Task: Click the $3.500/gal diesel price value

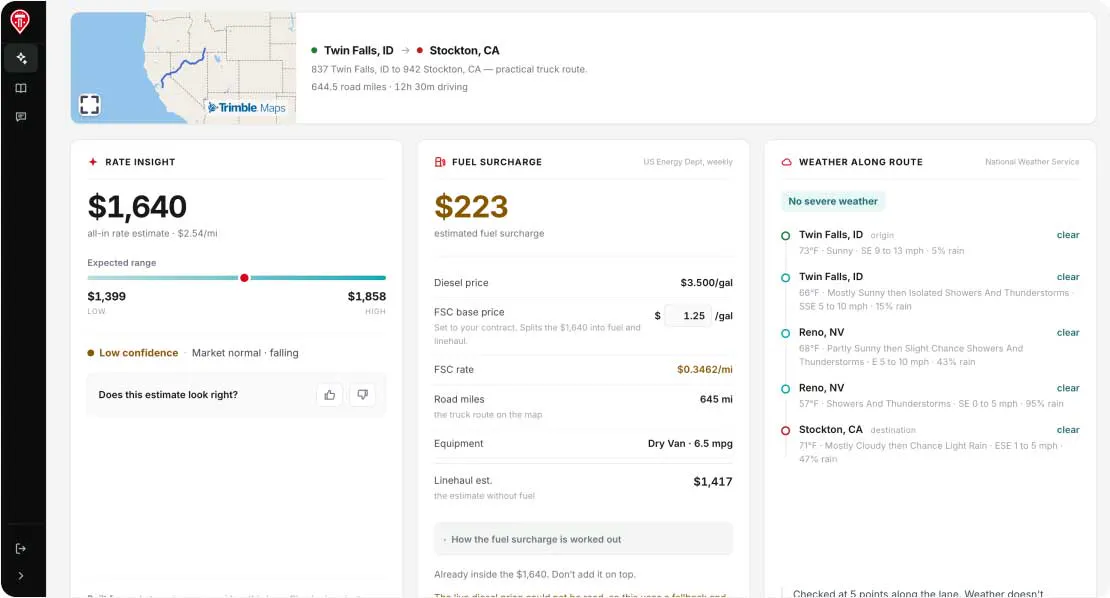Action: [706, 282]
